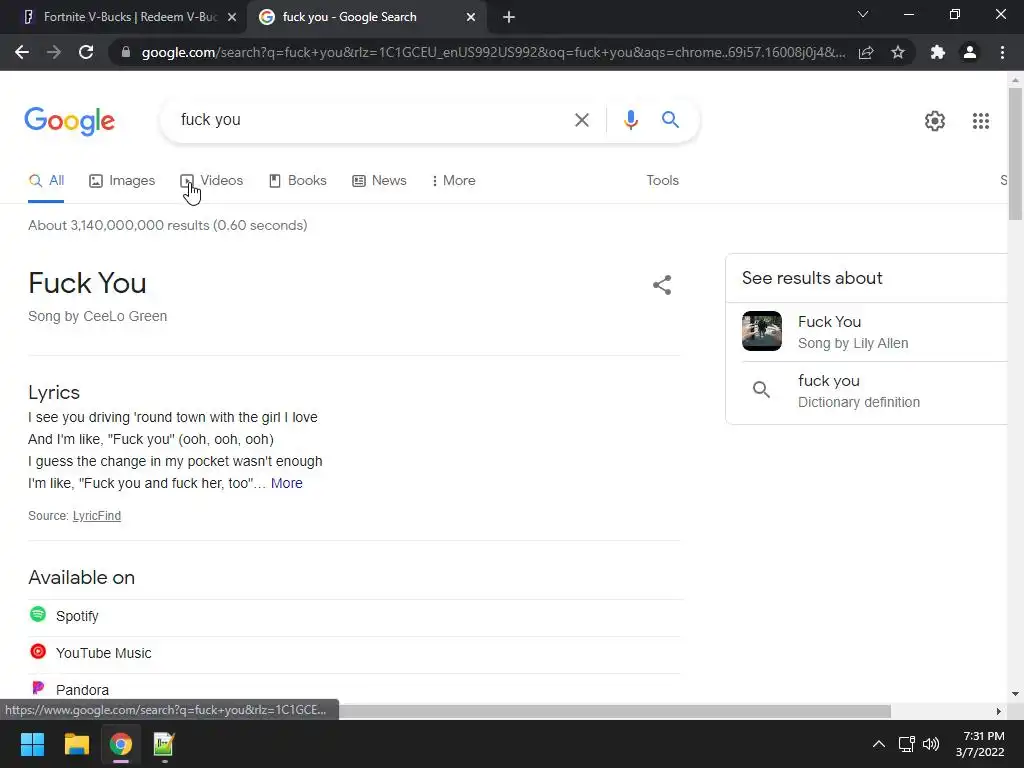The height and width of the screenshot is (768, 1024).
Task: Show hidden system tray icons
Action: click(879, 744)
